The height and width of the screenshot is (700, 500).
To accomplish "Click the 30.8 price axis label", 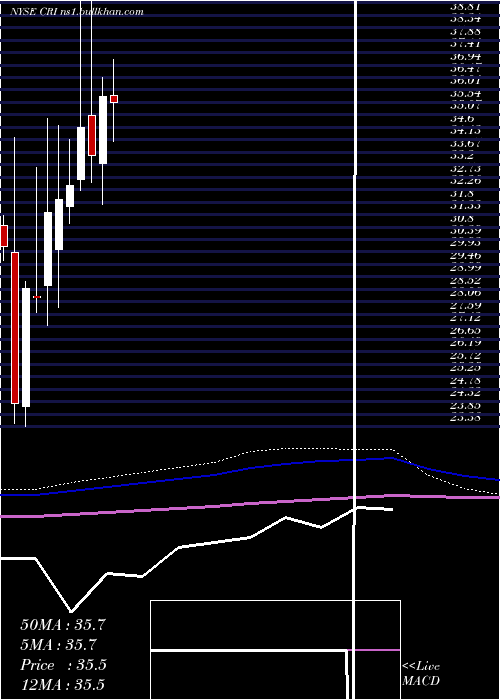I will (x=462, y=219).
